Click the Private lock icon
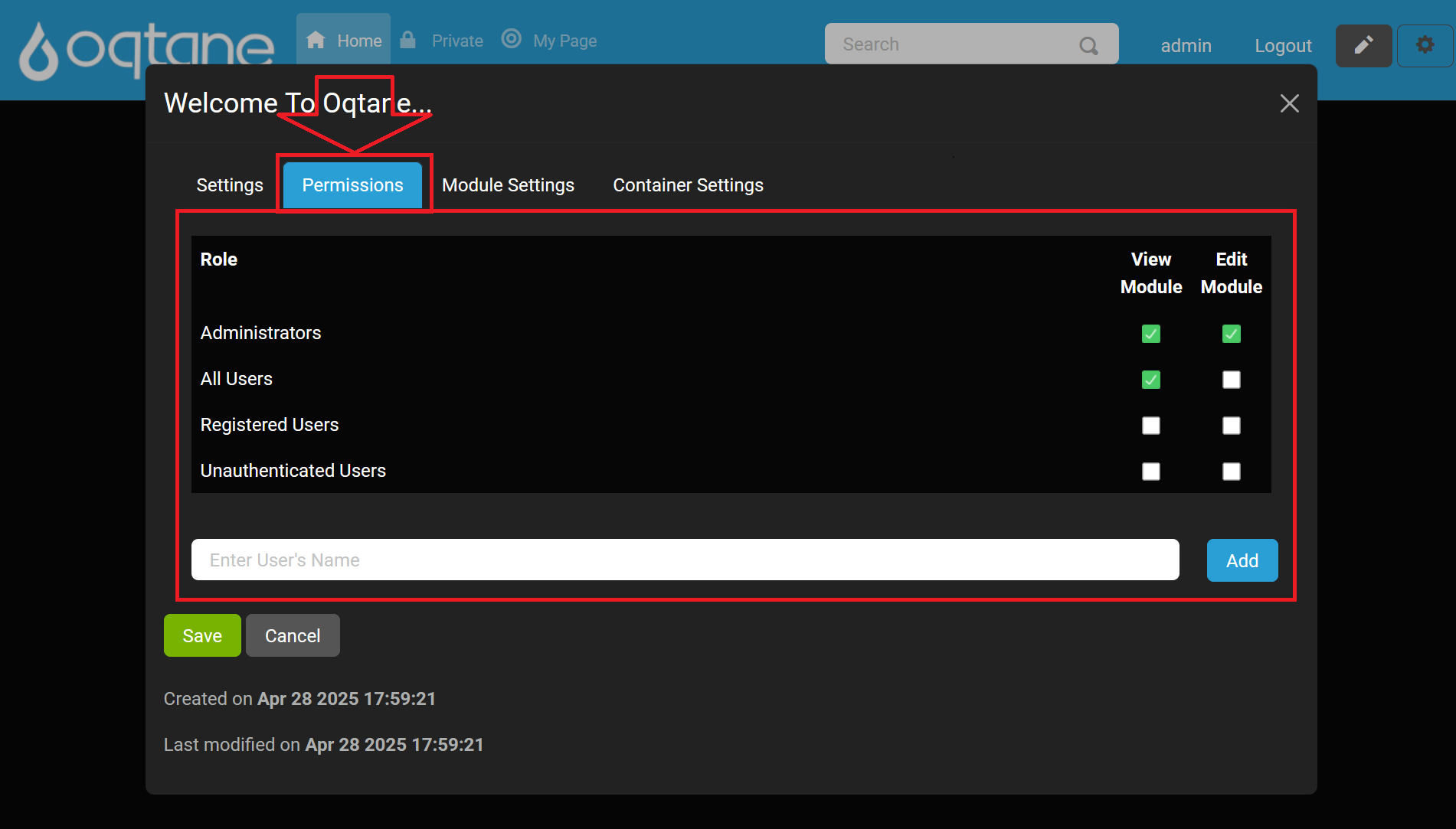 [408, 40]
